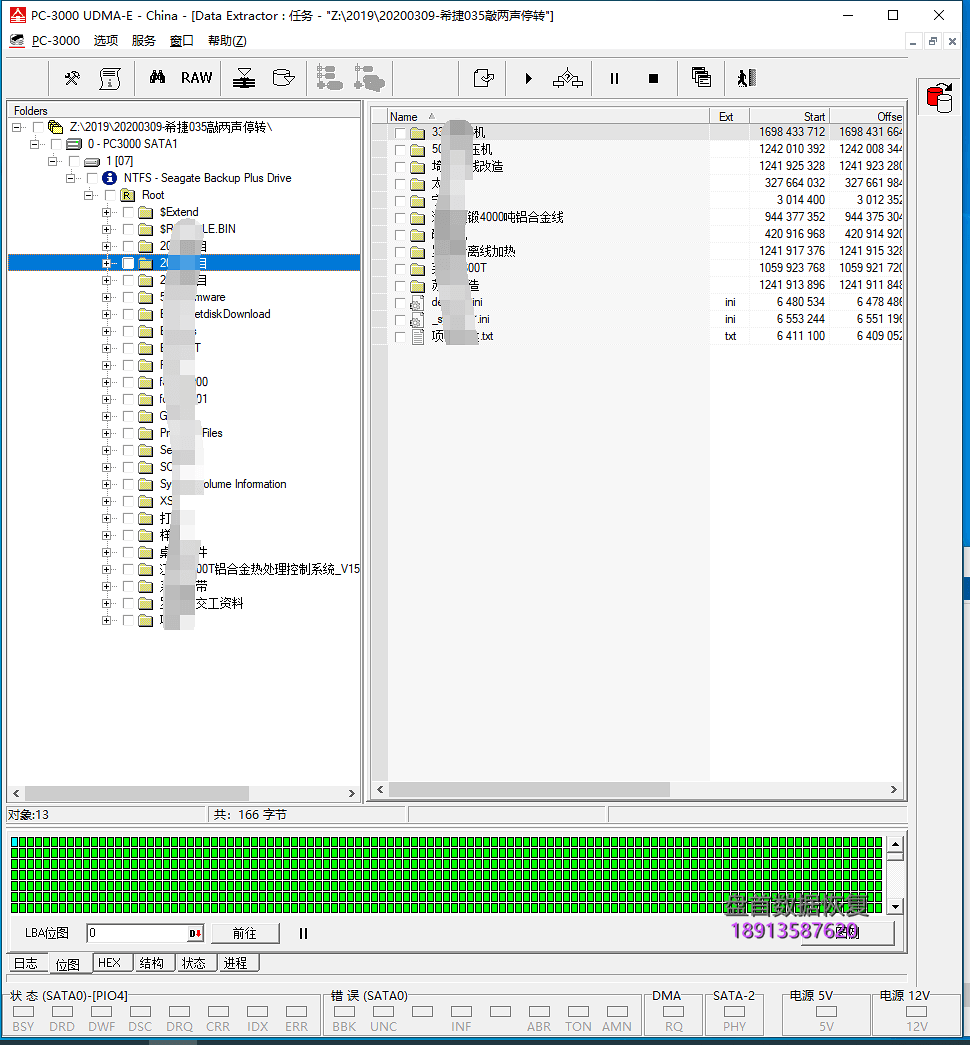Sort by the Name column header
970x1045 pixels.
click(547, 117)
